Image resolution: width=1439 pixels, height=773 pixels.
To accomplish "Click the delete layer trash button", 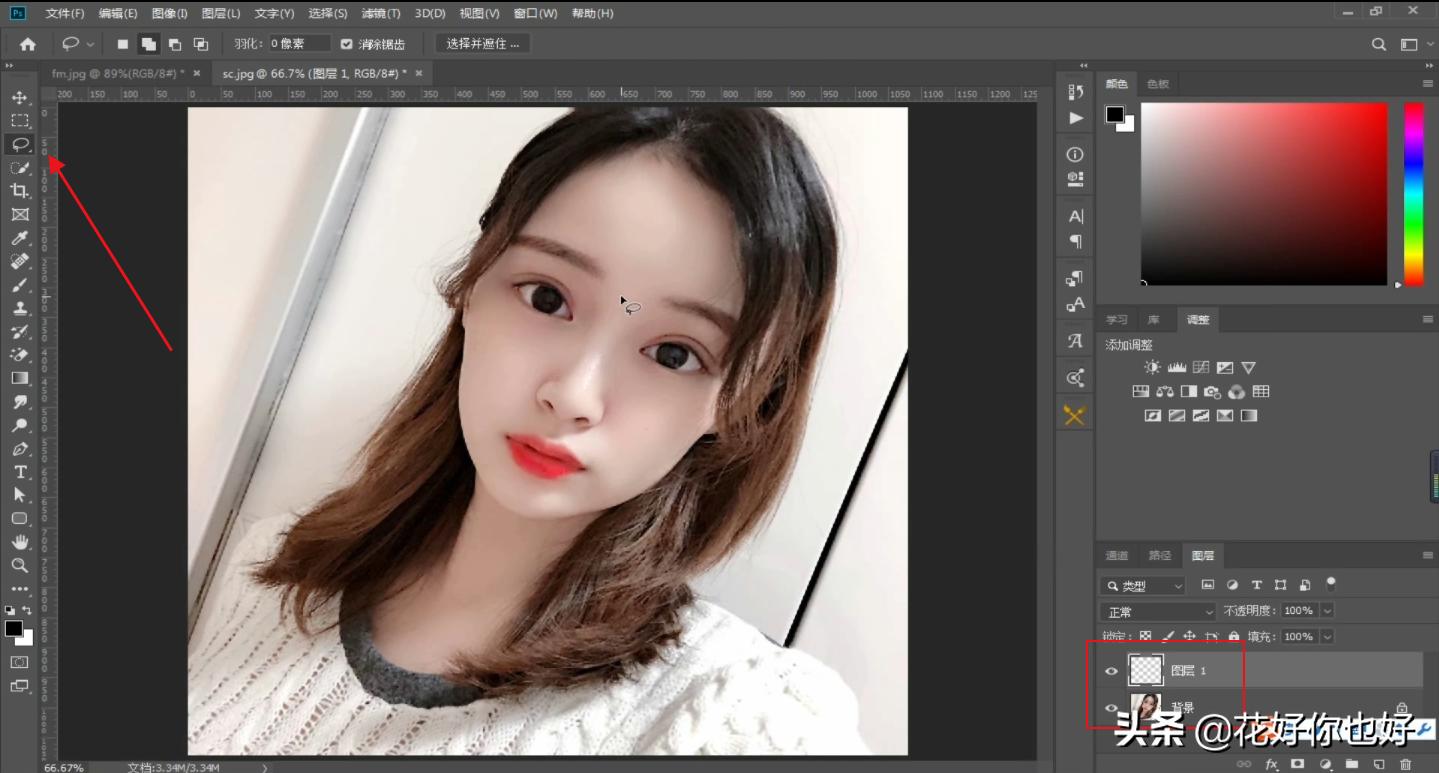I will [1406, 764].
